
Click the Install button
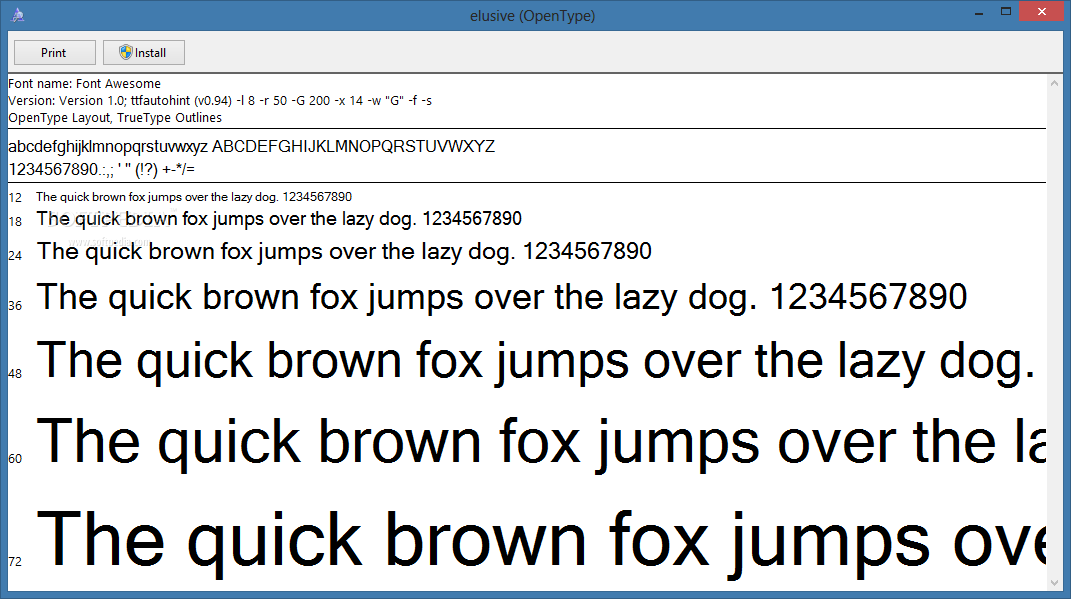(x=143, y=53)
